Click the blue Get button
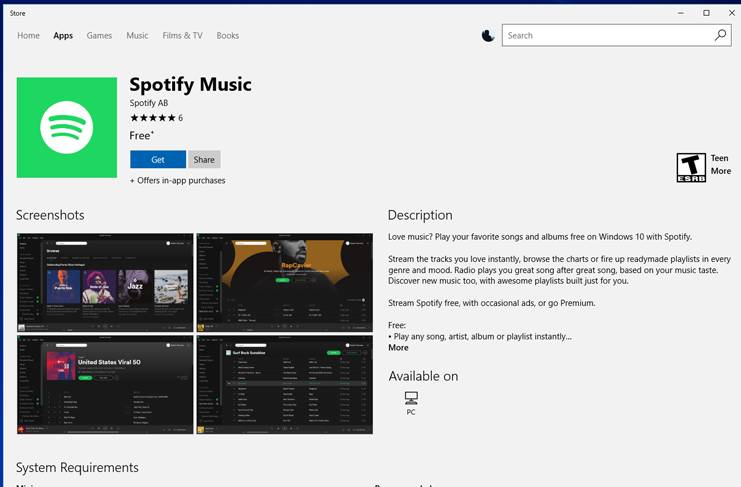Viewport: 741px width, 487px height. pos(158,160)
